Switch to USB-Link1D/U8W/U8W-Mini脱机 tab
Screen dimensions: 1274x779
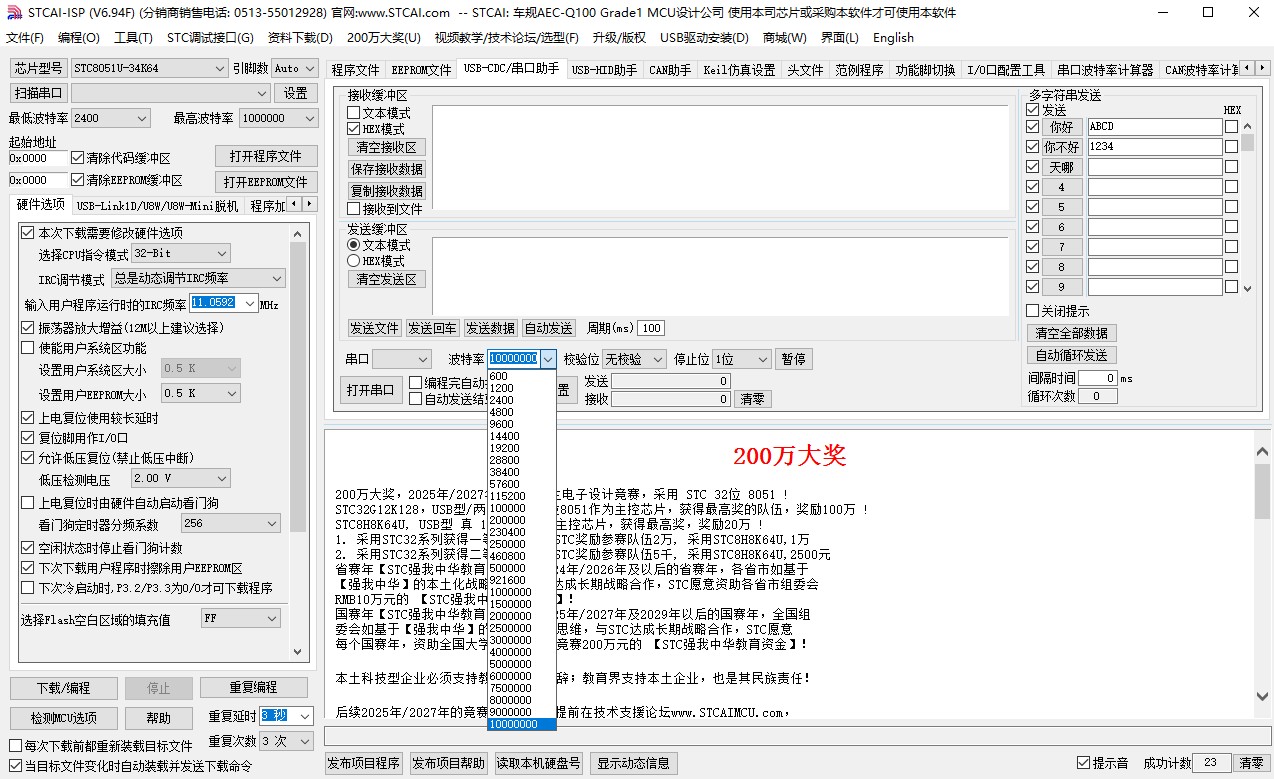click(x=158, y=206)
